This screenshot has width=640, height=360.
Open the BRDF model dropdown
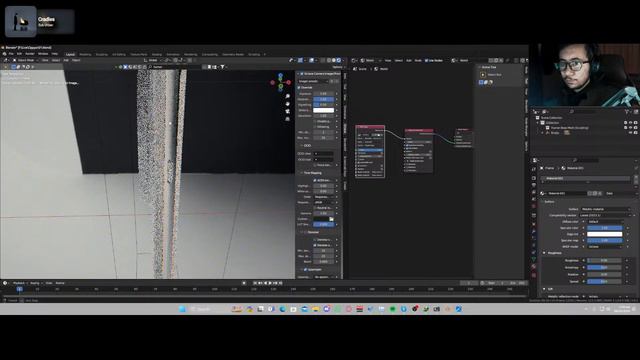[x=604, y=247]
